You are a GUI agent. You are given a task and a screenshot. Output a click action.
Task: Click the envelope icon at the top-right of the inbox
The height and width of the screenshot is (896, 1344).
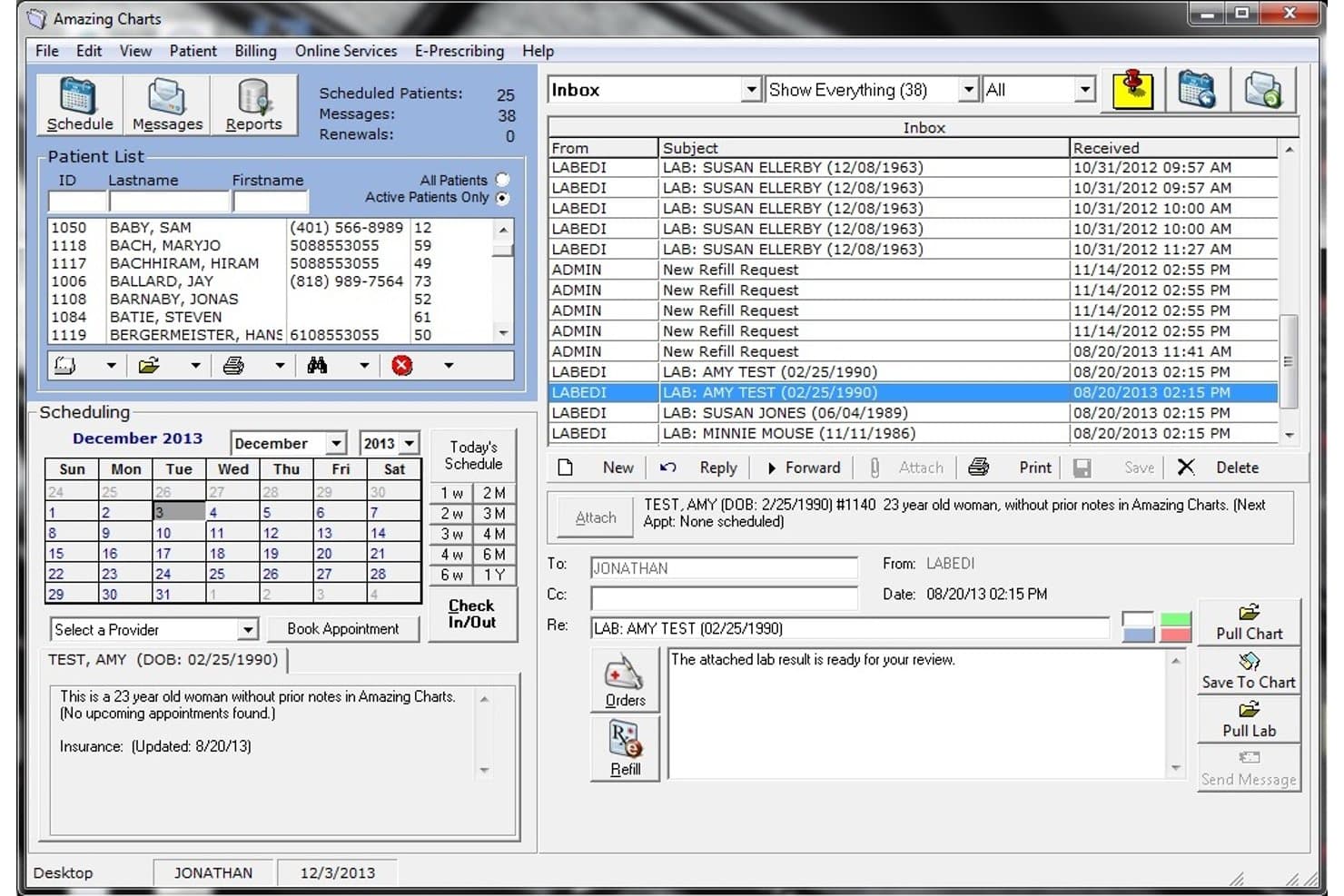pos(1262,89)
